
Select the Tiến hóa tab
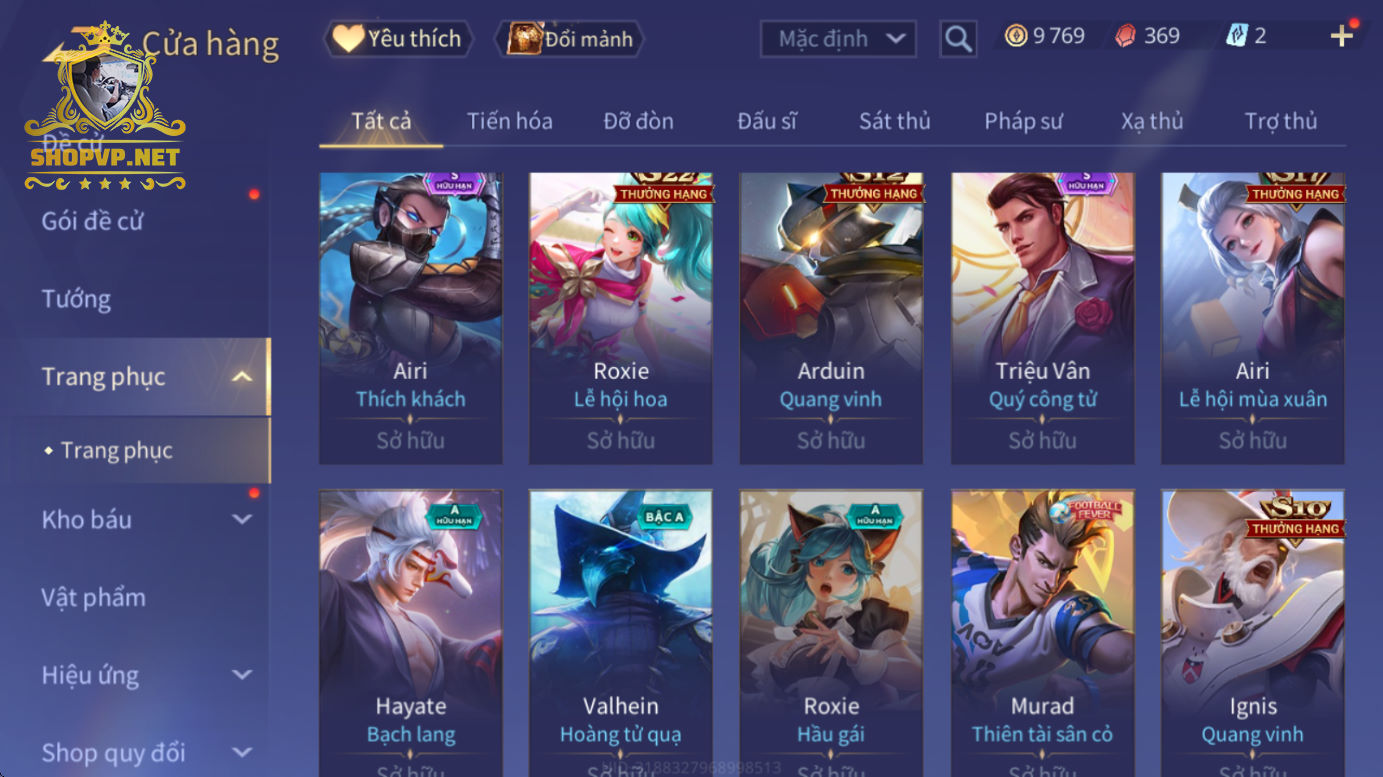pos(509,121)
